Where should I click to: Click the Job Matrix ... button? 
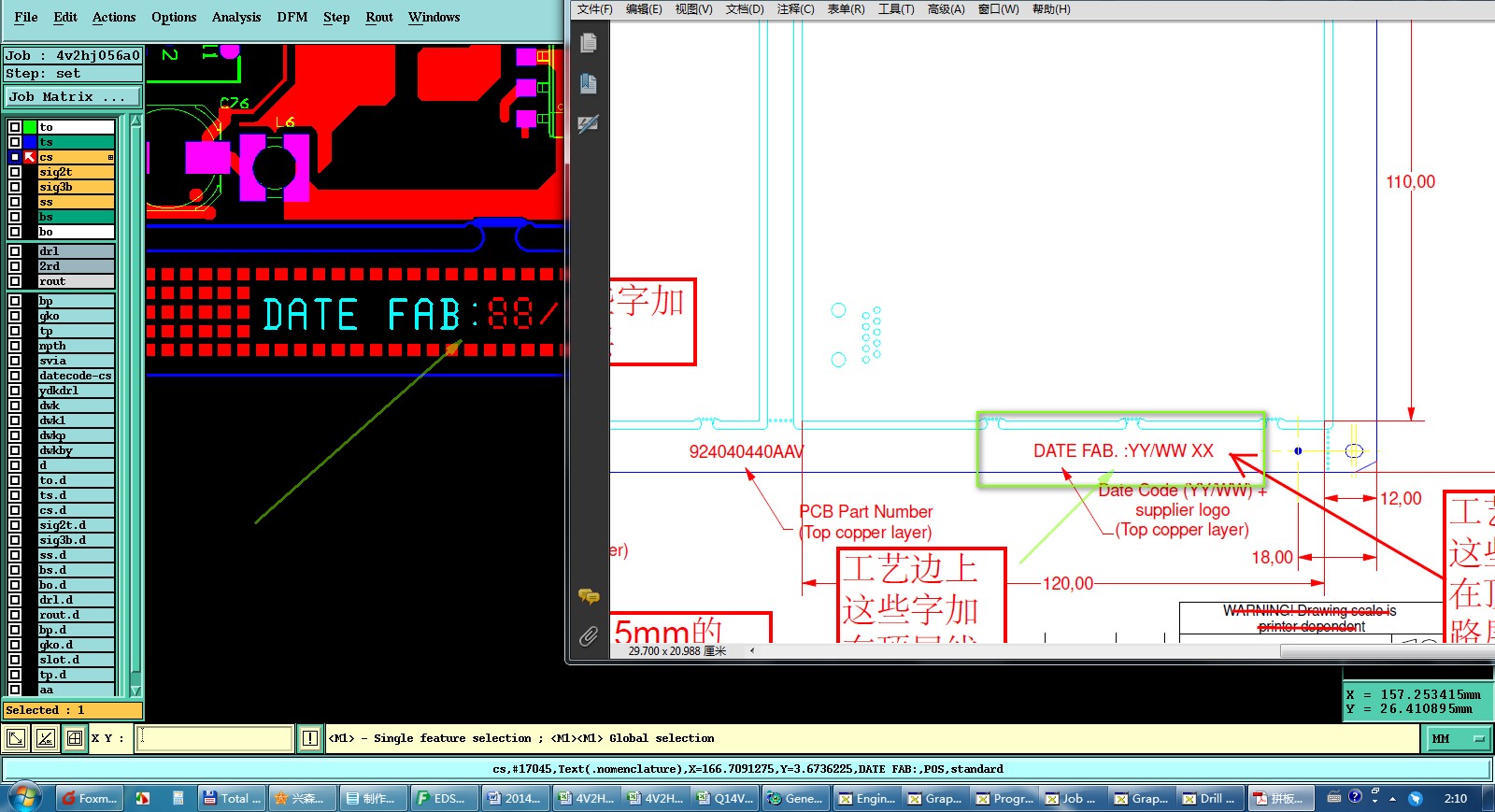[x=73, y=96]
